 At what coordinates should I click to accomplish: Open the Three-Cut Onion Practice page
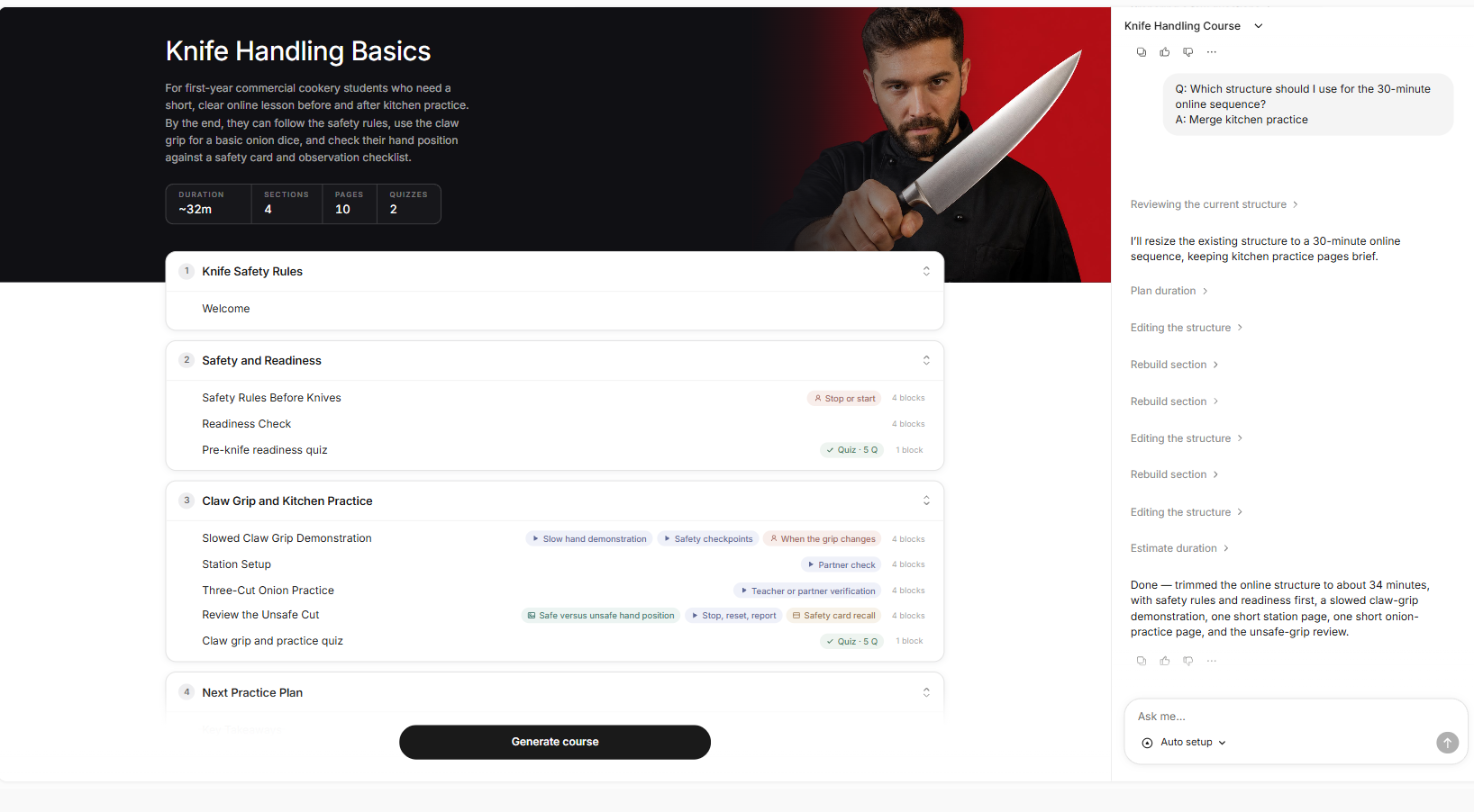(555, 591)
